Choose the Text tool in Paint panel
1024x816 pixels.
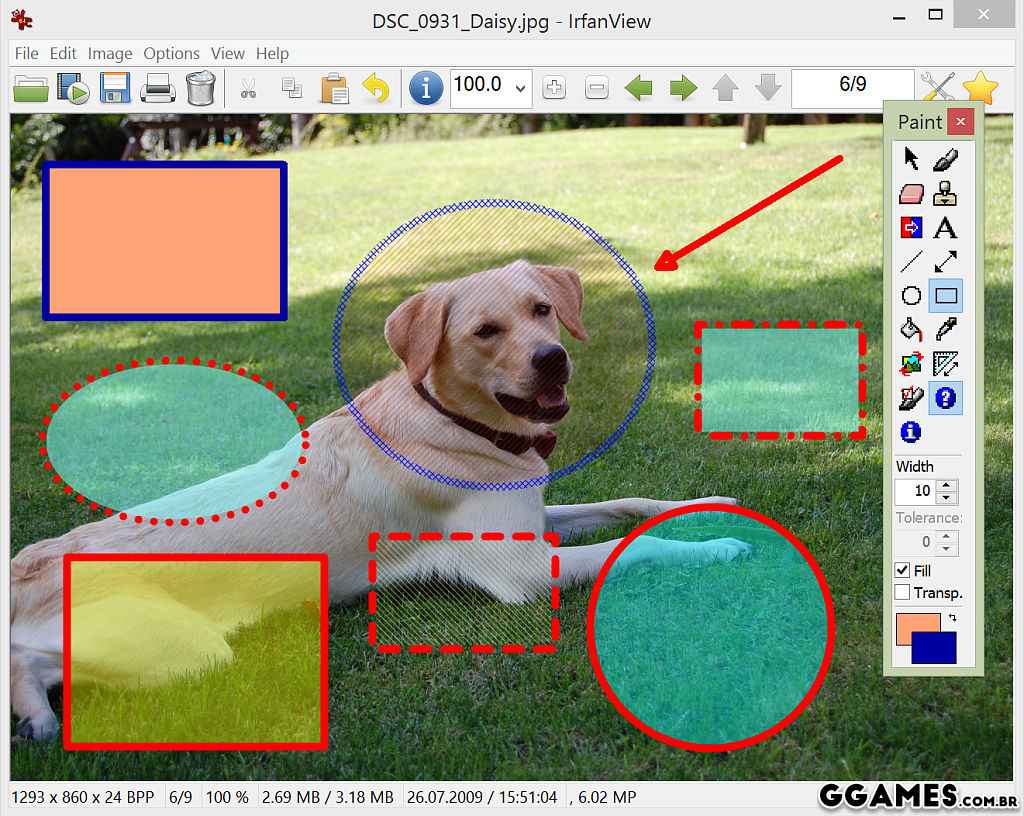click(x=945, y=227)
